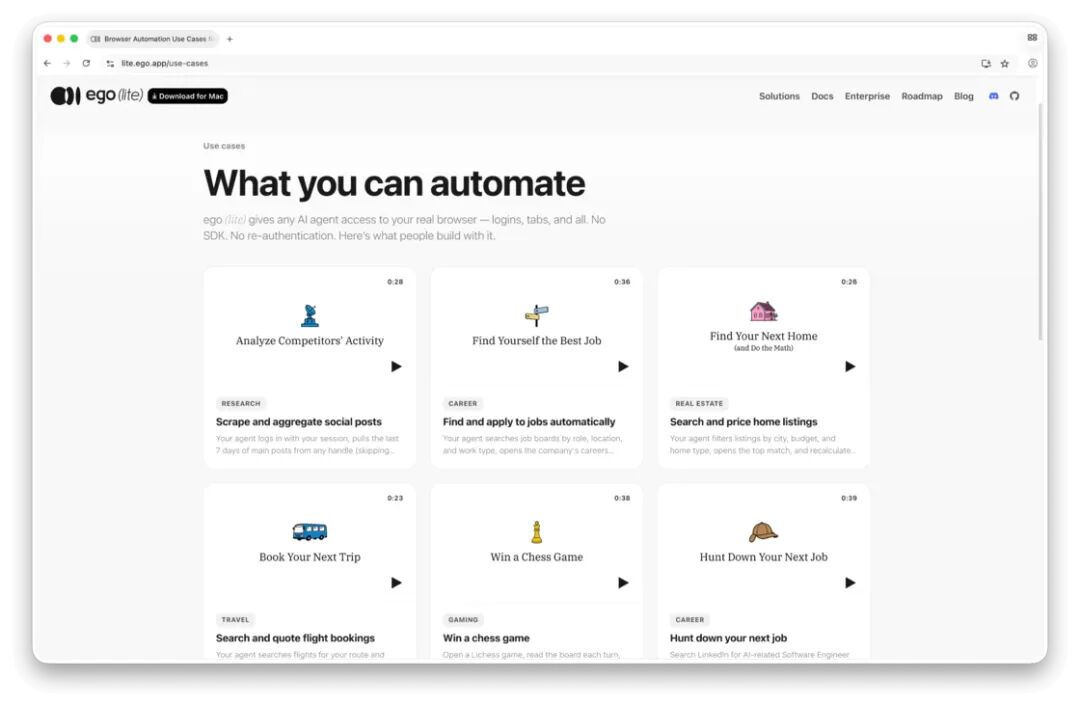Play the Find Yourself the Best Job video
The image size is (1080, 706).
click(x=623, y=366)
